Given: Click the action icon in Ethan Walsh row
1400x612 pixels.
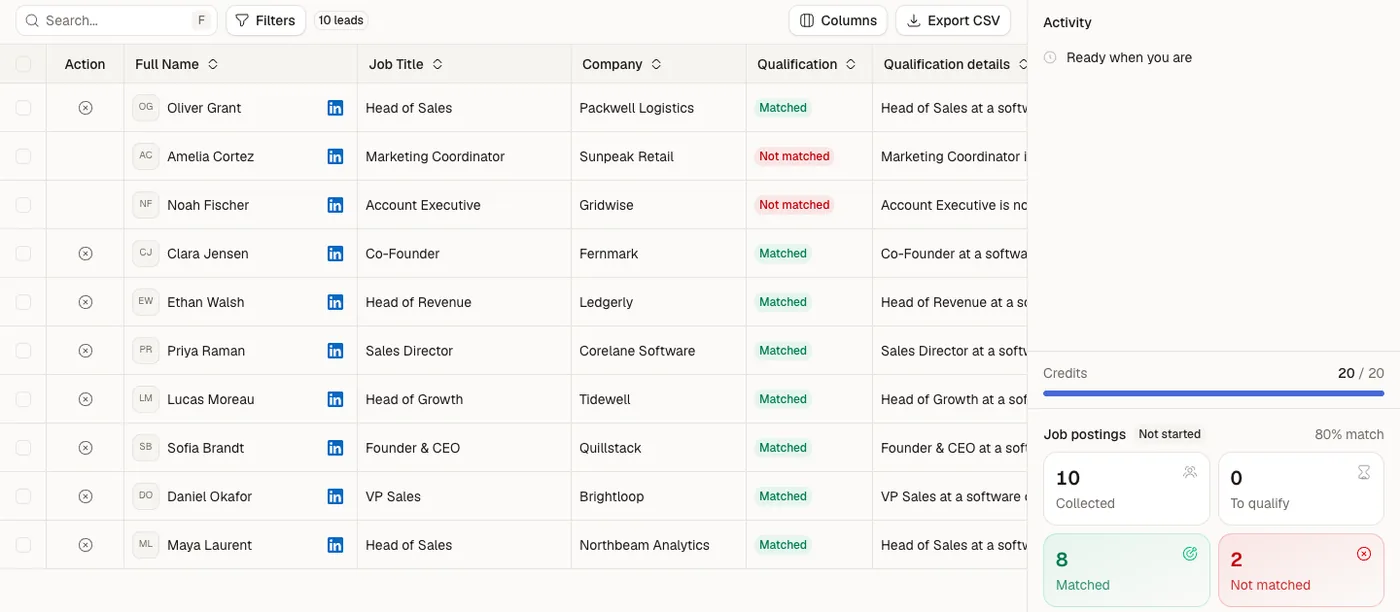Looking at the screenshot, I should [x=85, y=302].
